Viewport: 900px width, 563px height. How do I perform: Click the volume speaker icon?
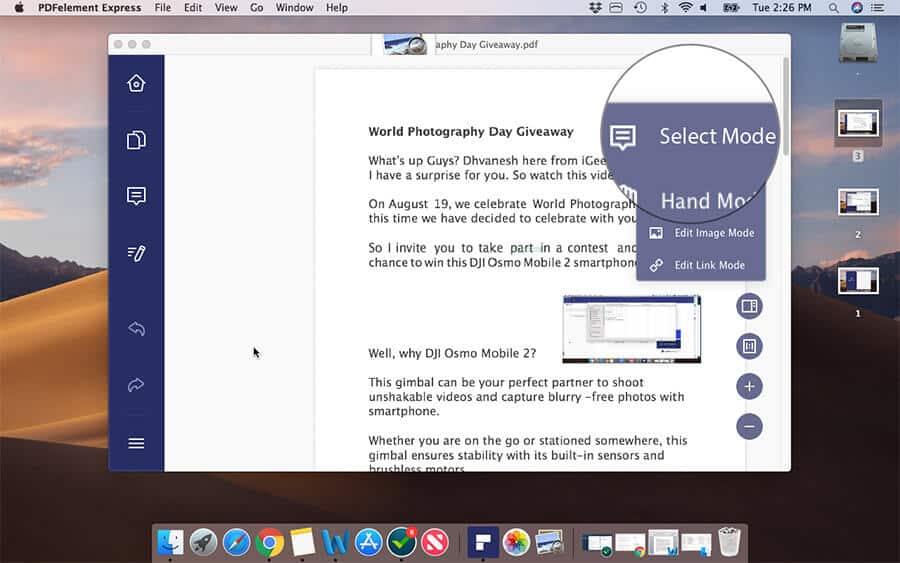click(x=704, y=7)
